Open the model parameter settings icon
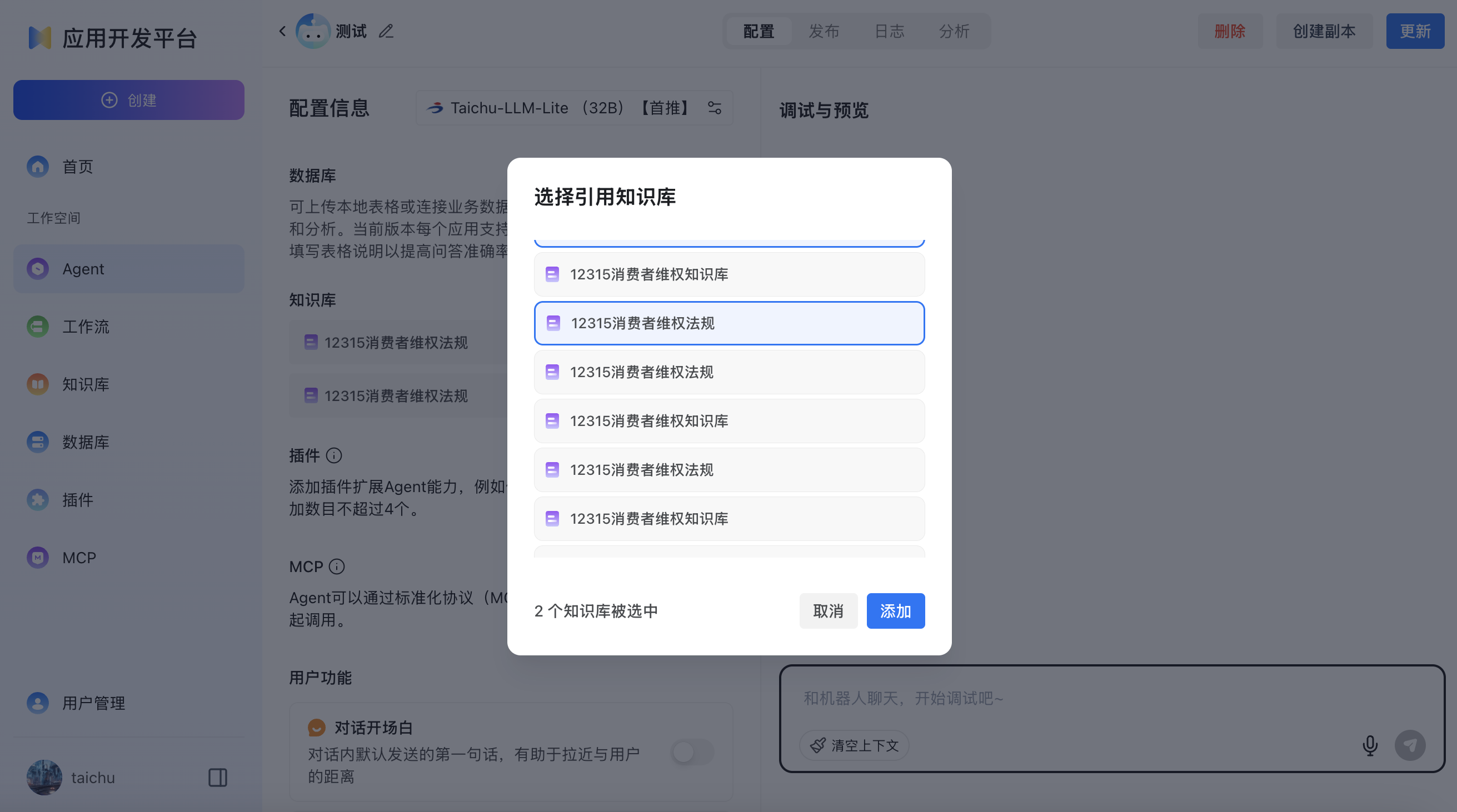This screenshot has width=1457, height=812. tap(715, 107)
